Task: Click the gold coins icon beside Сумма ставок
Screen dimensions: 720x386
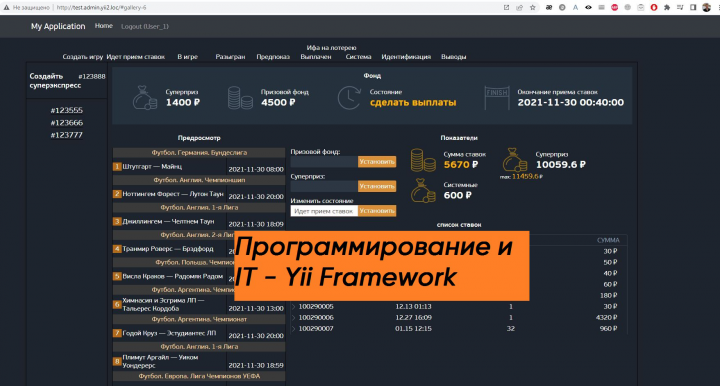Action: (423, 160)
